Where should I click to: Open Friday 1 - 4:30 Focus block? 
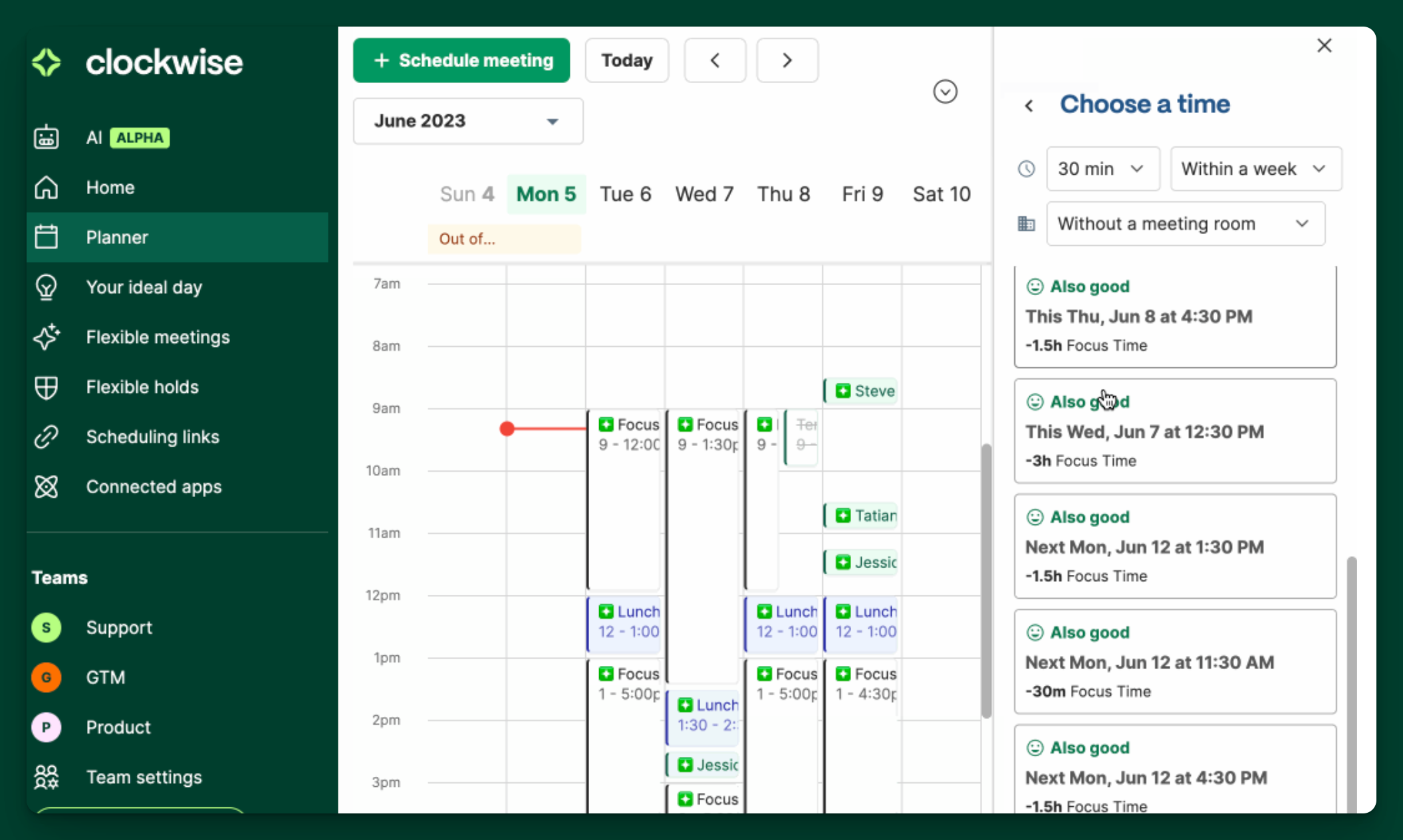pos(860,736)
